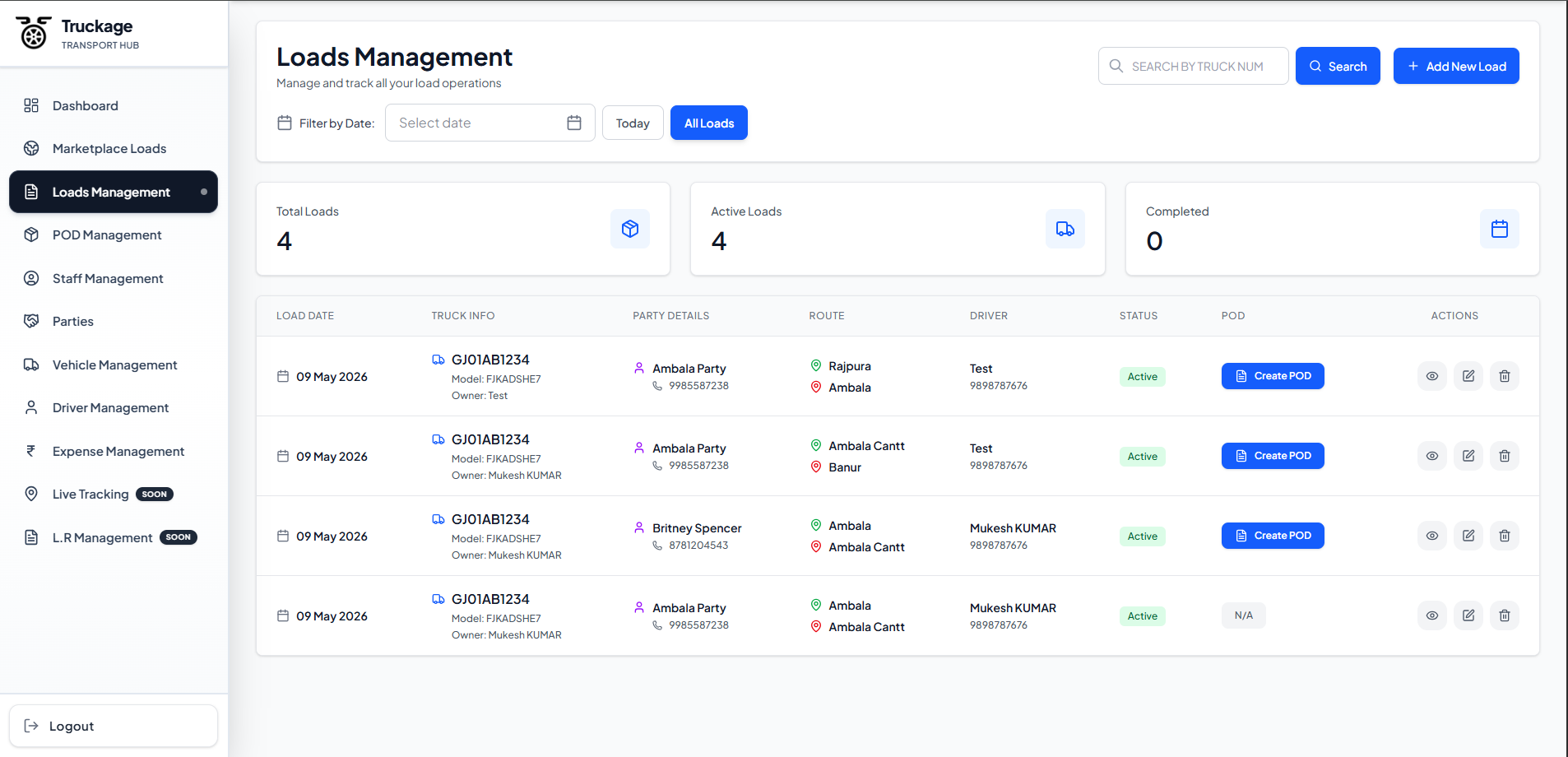Open Expense Management in sidebar
This screenshot has width=1568, height=757.
(x=114, y=451)
